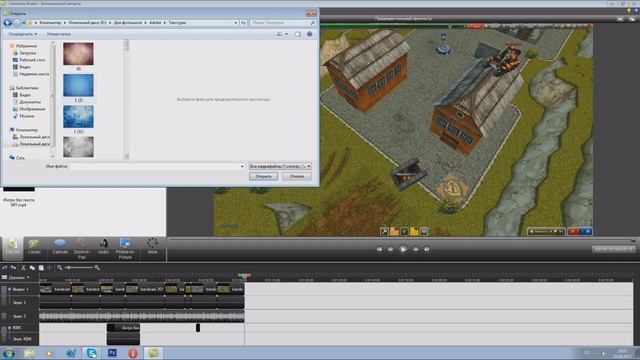Screen dimensions: 640x360
Task: Toggle the preview pane in Open dialog
Action: (298, 34)
